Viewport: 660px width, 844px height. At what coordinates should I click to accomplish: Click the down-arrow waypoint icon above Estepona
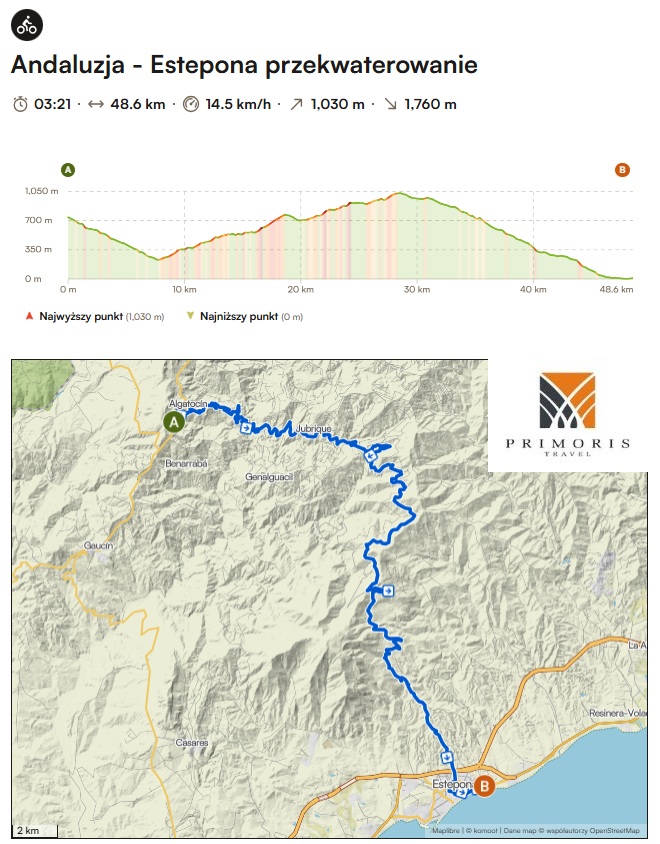coord(447,757)
